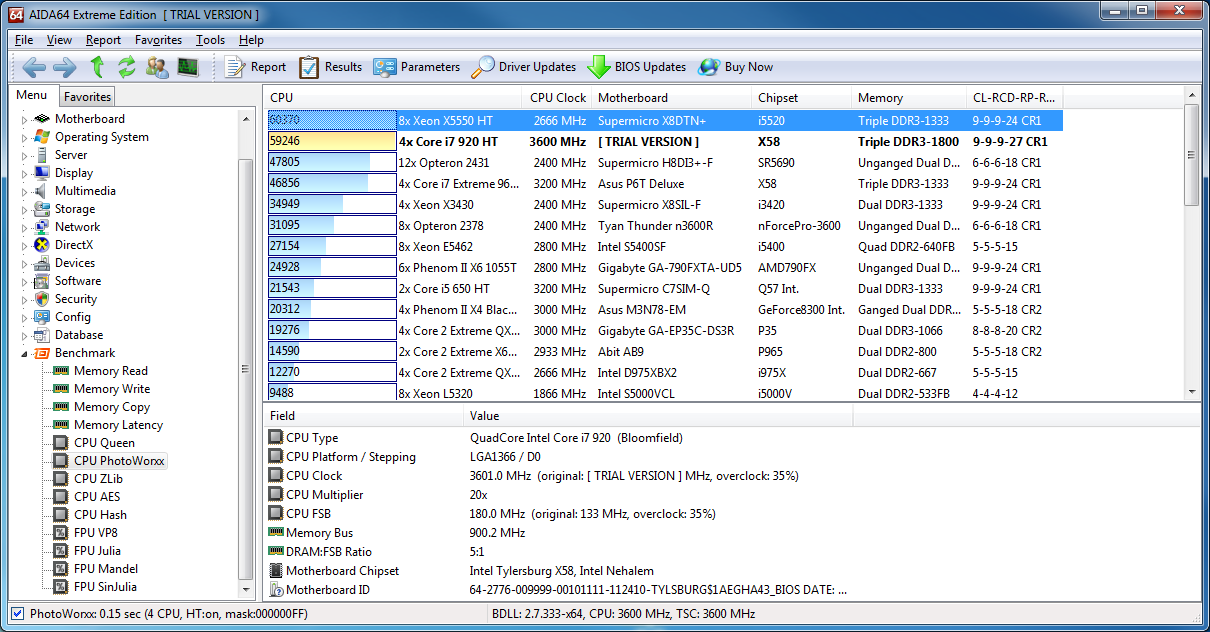This screenshot has width=1210, height=632.
Task: Open the Report toolbar button
Action: [256, 67]
